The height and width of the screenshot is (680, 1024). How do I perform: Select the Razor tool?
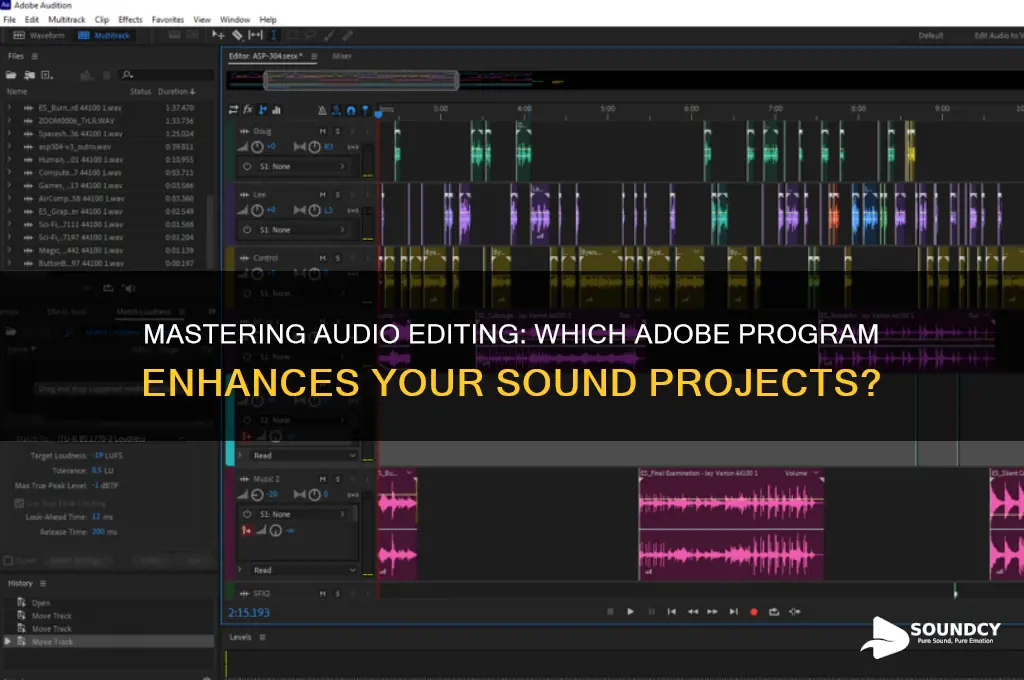238,35
